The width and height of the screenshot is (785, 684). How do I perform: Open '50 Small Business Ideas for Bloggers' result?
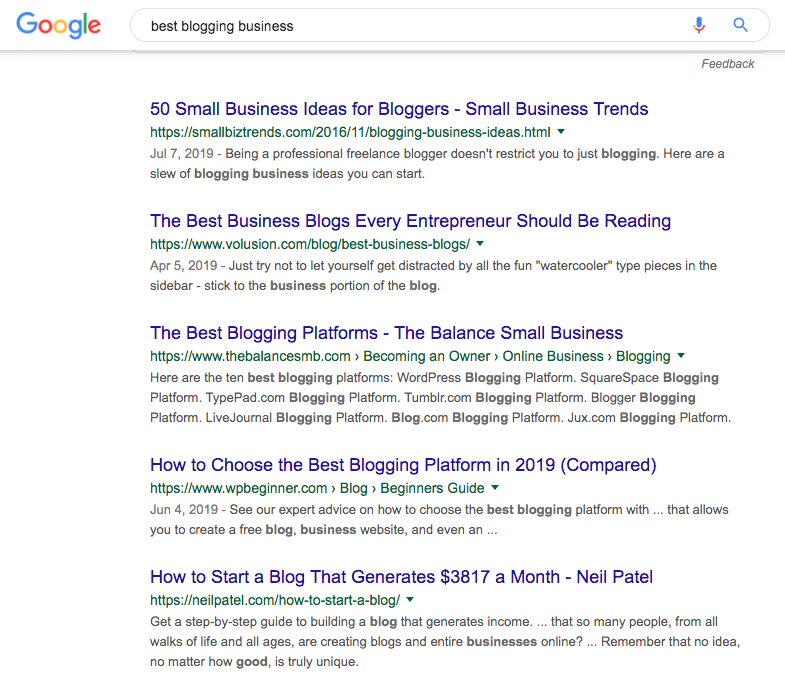(399, 109)
